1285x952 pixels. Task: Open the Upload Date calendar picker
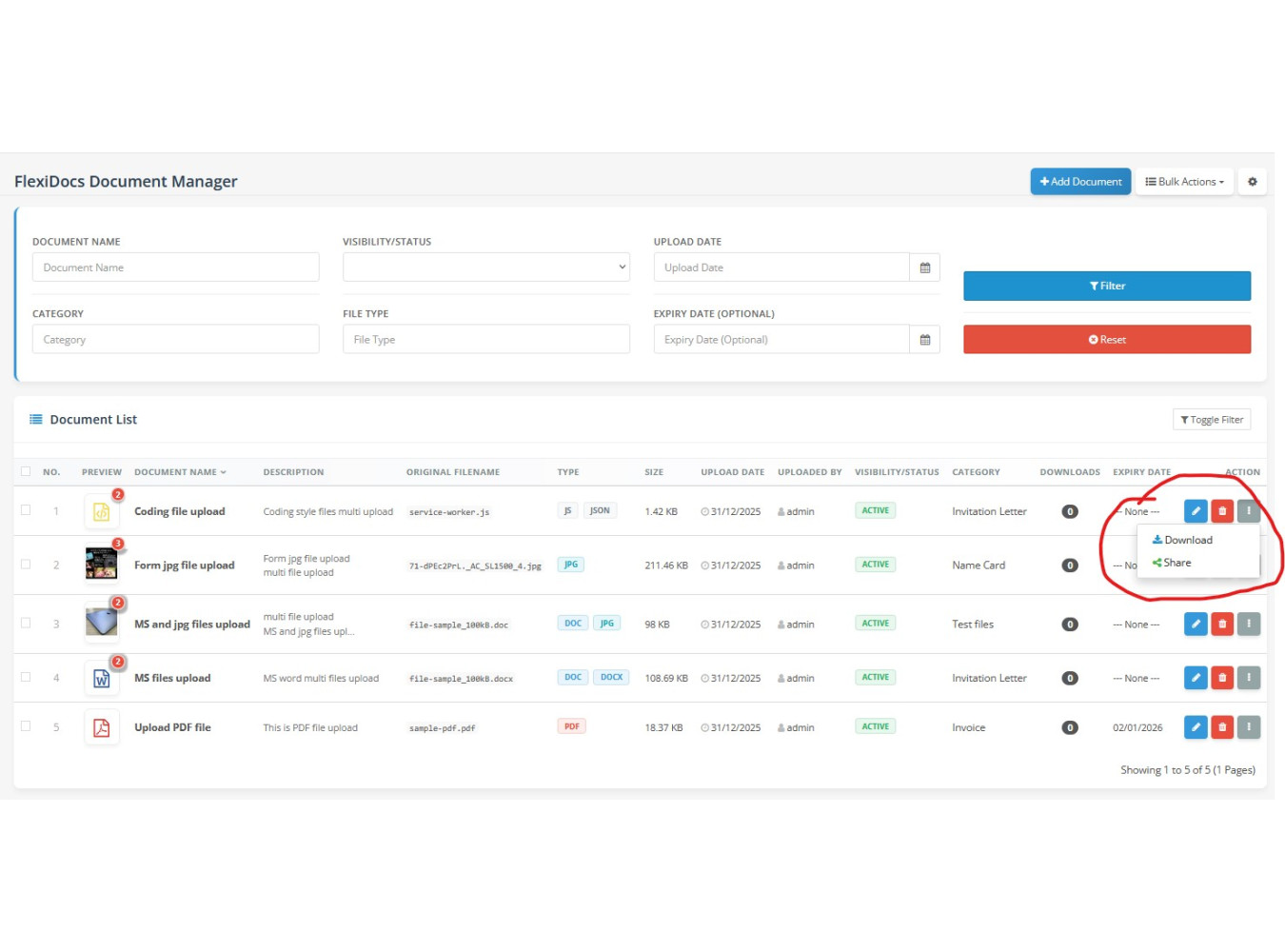click(x=924, y=268)
